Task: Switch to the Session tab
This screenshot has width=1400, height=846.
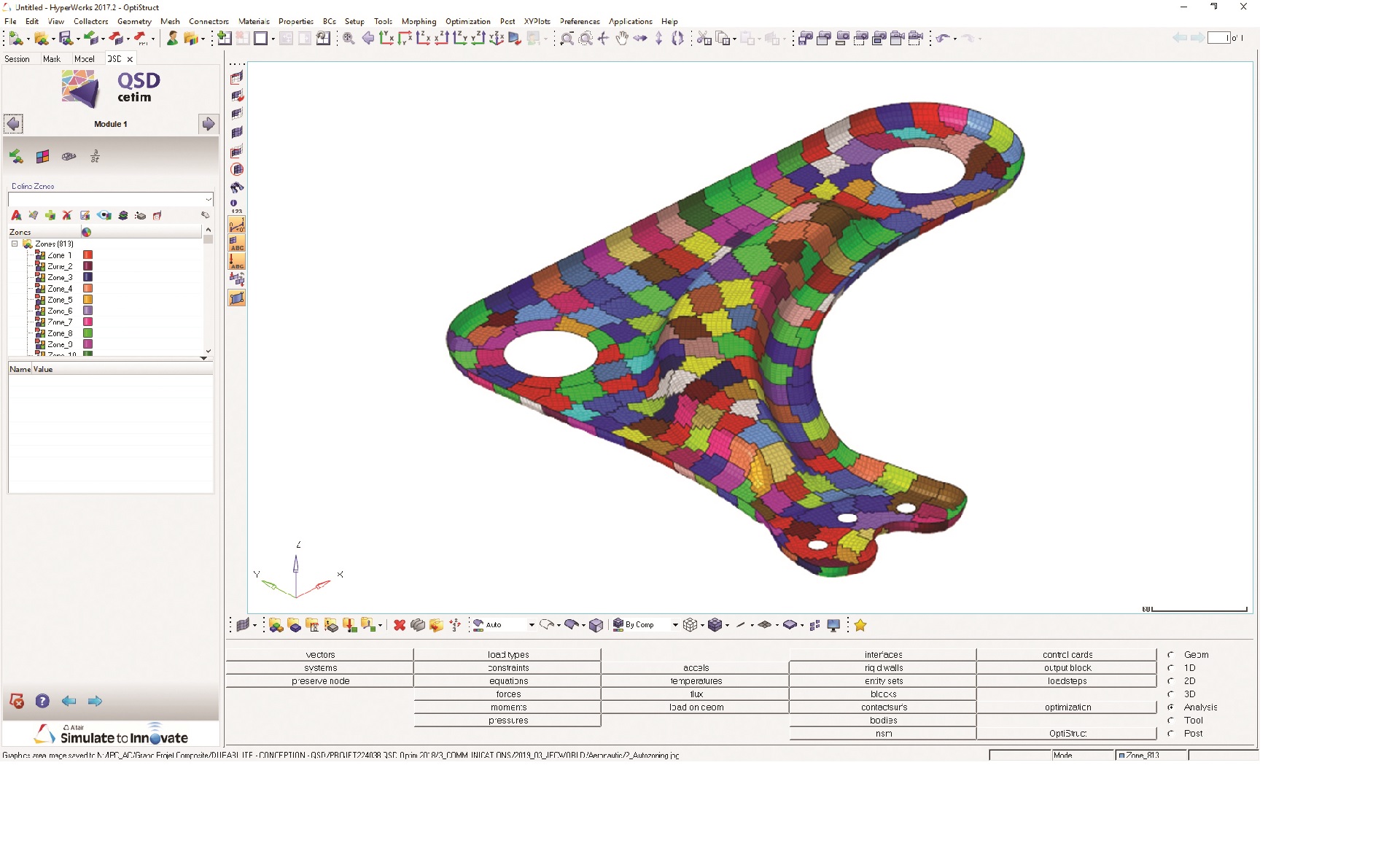Action: [17, 59]
